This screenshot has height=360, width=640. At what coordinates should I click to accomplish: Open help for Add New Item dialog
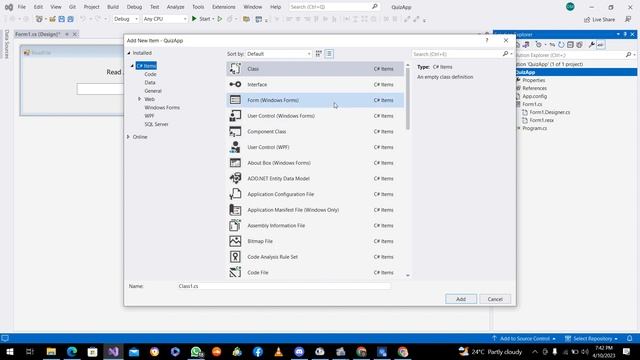point(487,40)
